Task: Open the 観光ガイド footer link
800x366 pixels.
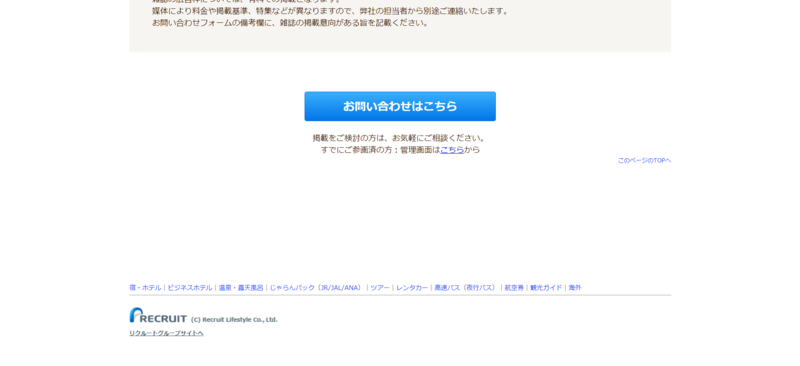Action: [x=546, y=288]
